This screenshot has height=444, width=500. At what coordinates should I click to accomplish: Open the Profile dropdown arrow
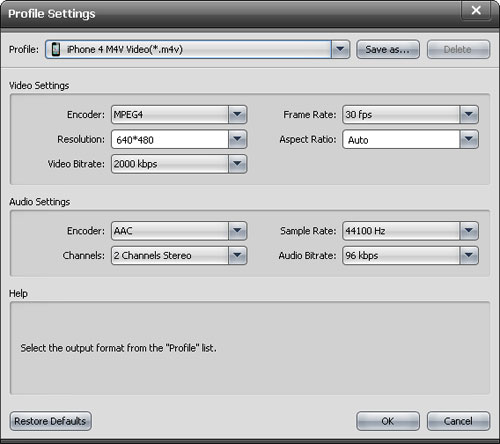pos(340,49)
